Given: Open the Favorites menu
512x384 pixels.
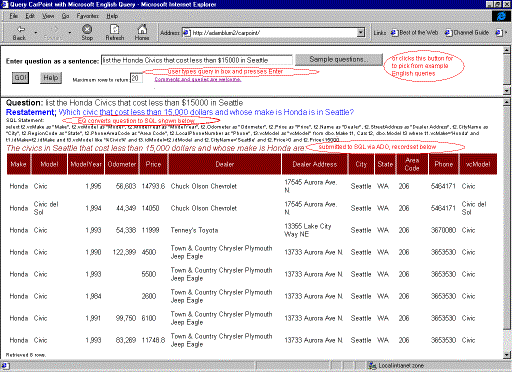Looking at the screenshot, I should 87,16.
